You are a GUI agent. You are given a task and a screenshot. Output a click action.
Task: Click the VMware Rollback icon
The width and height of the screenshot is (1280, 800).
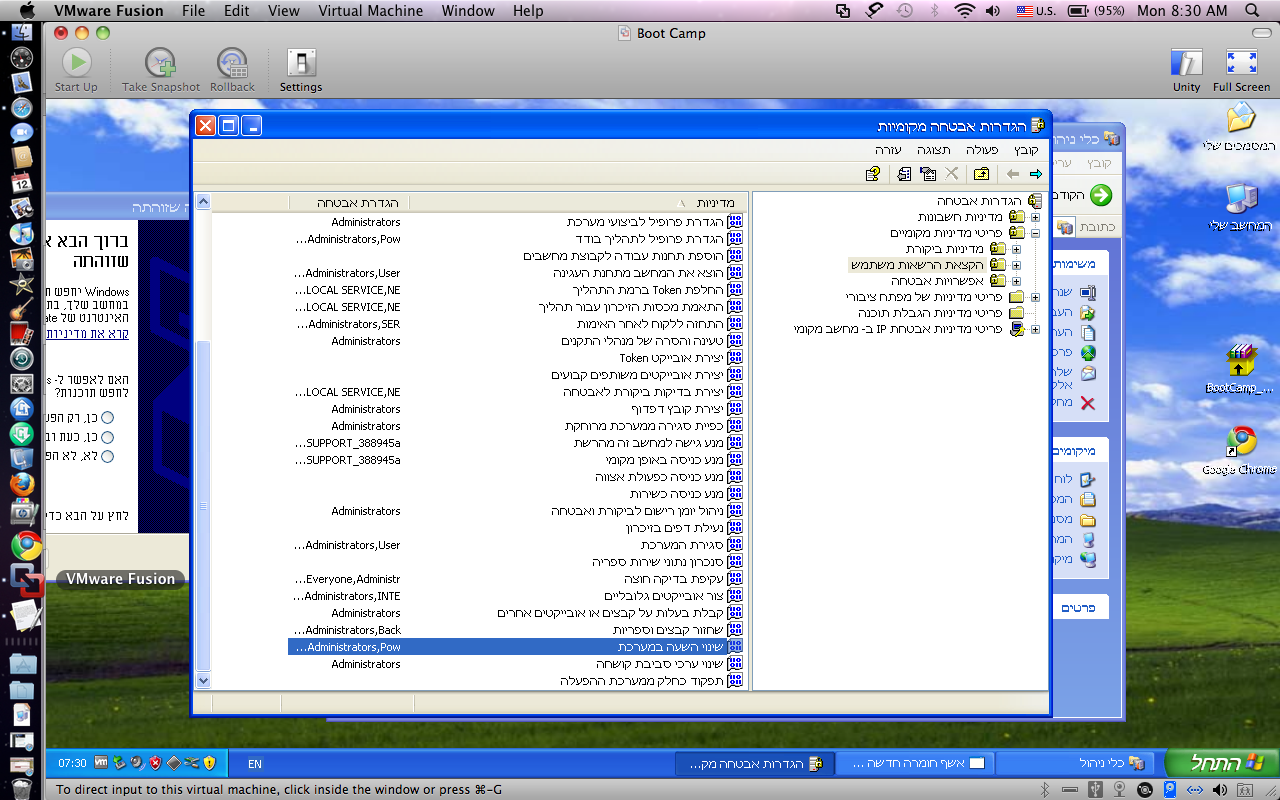point(232,64)
